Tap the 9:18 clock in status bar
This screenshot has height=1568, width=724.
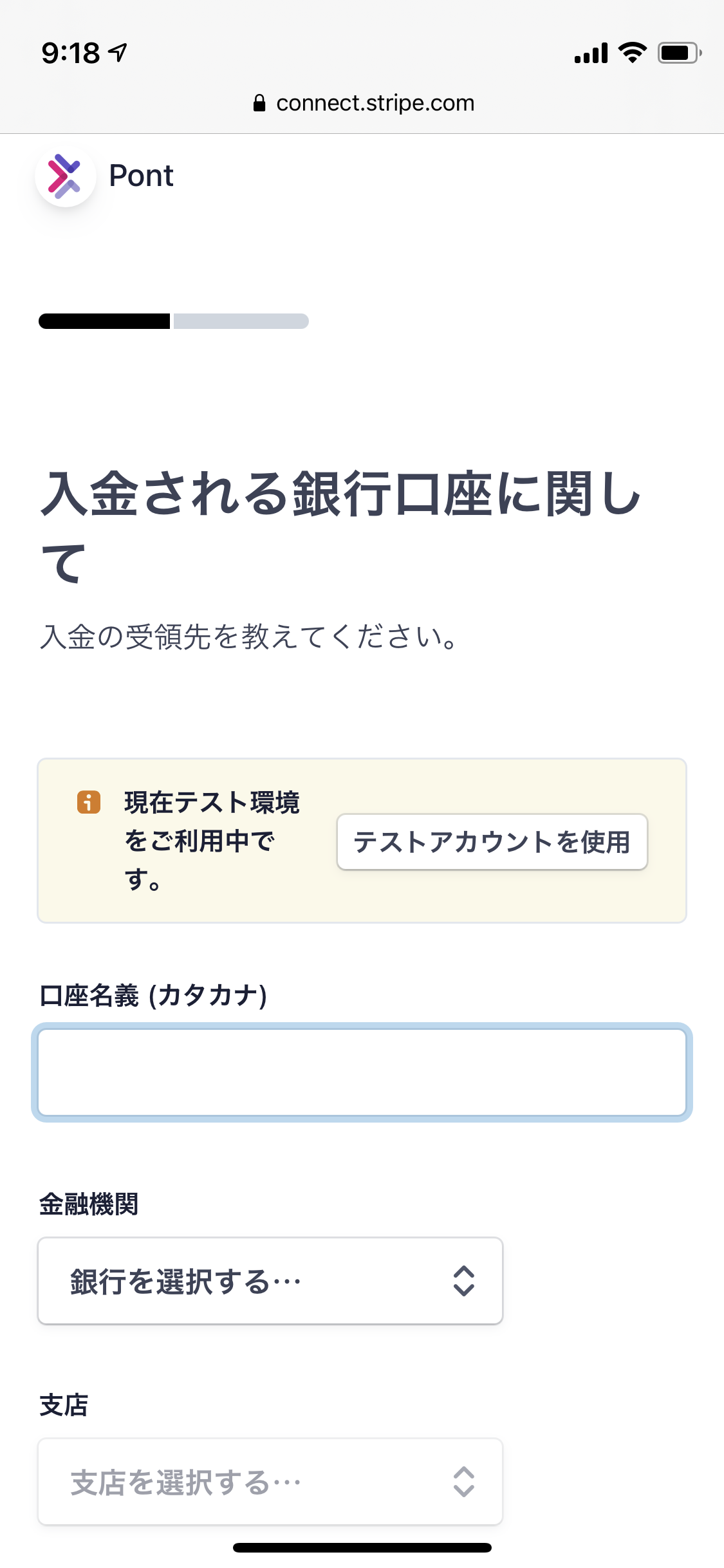71,53
